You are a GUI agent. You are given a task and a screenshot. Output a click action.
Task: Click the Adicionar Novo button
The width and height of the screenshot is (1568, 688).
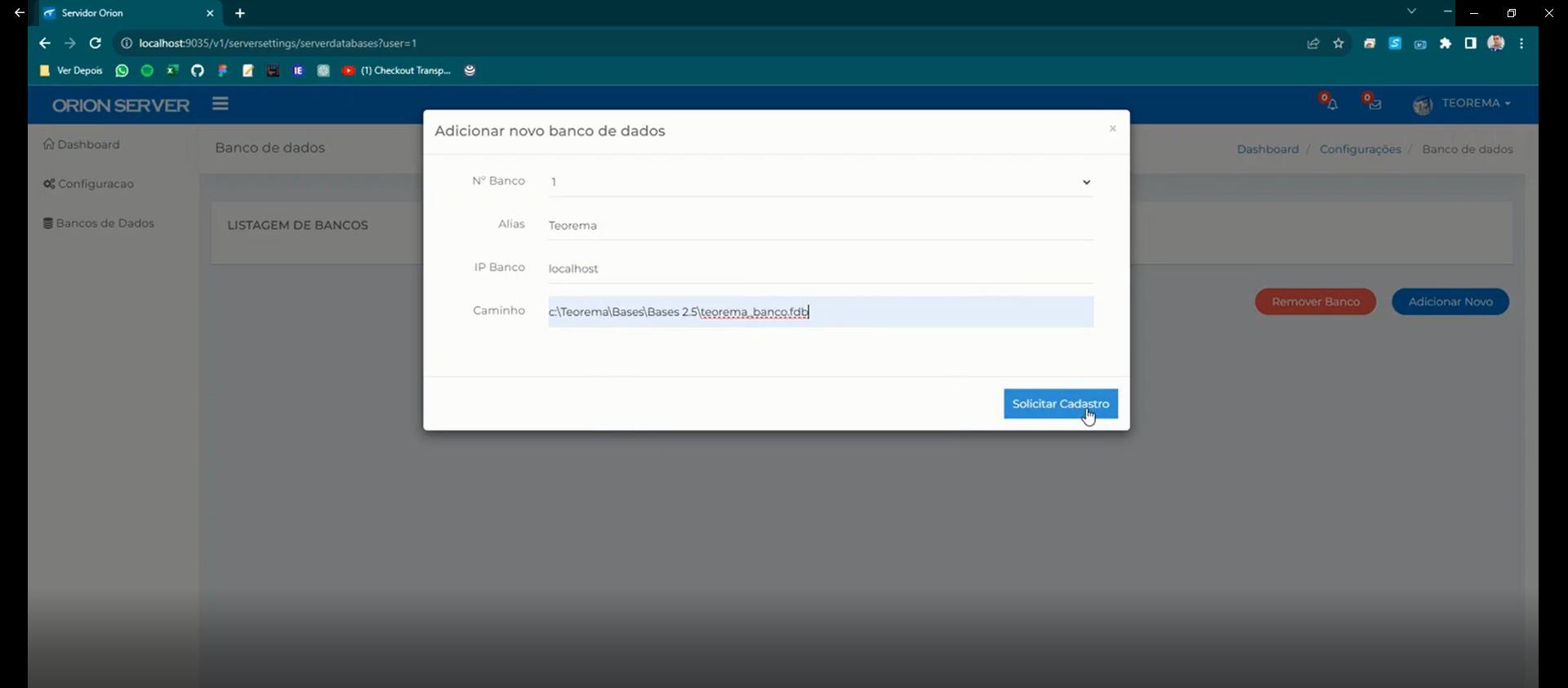[x=1450, y=302]
